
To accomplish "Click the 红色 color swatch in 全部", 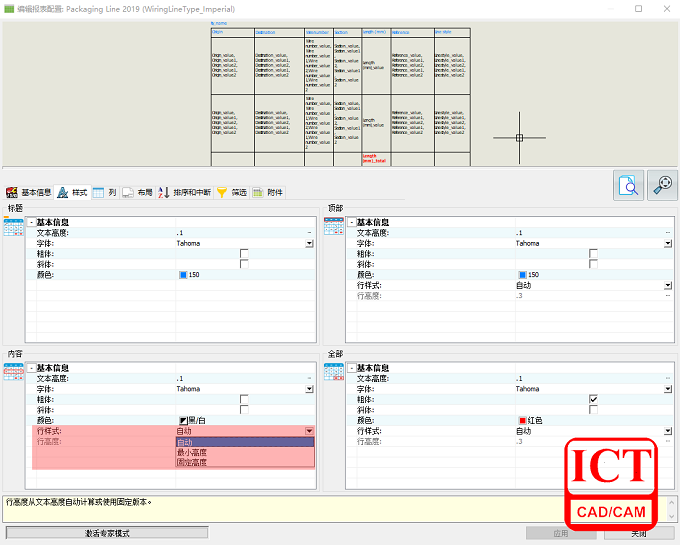I will pos(522,421).
